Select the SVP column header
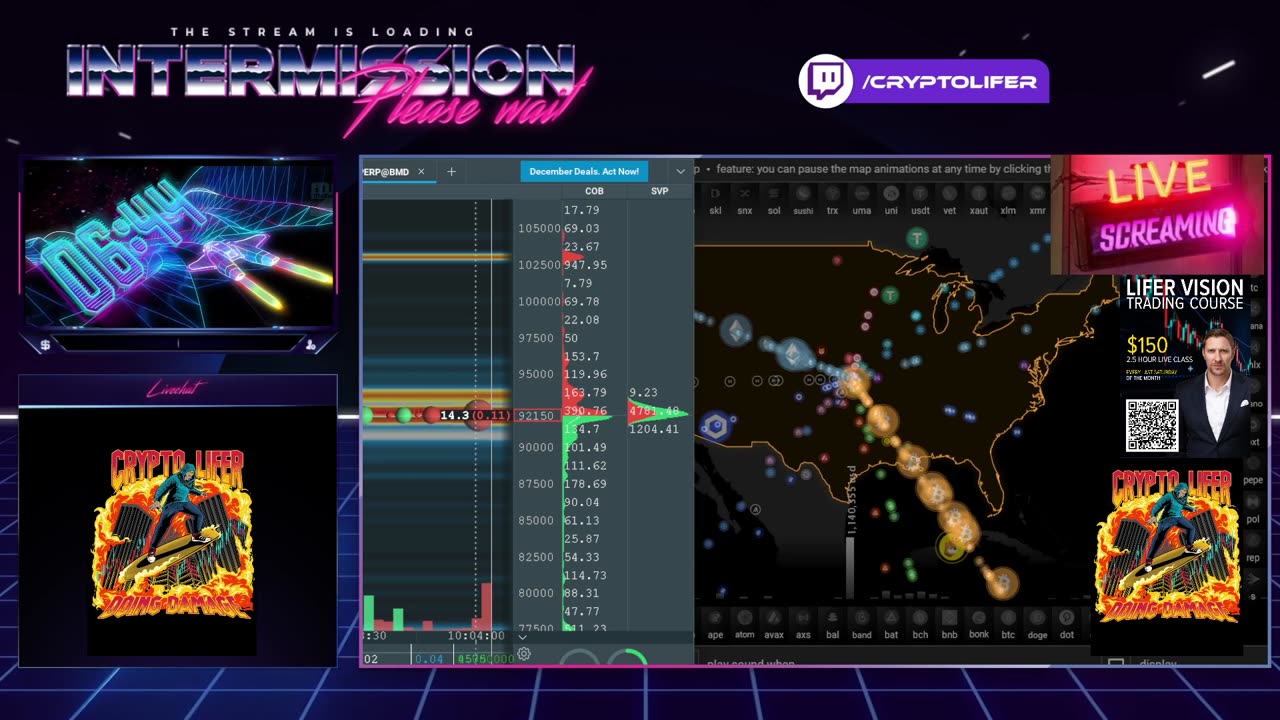The image size is (1280, 720). point(660,191)
